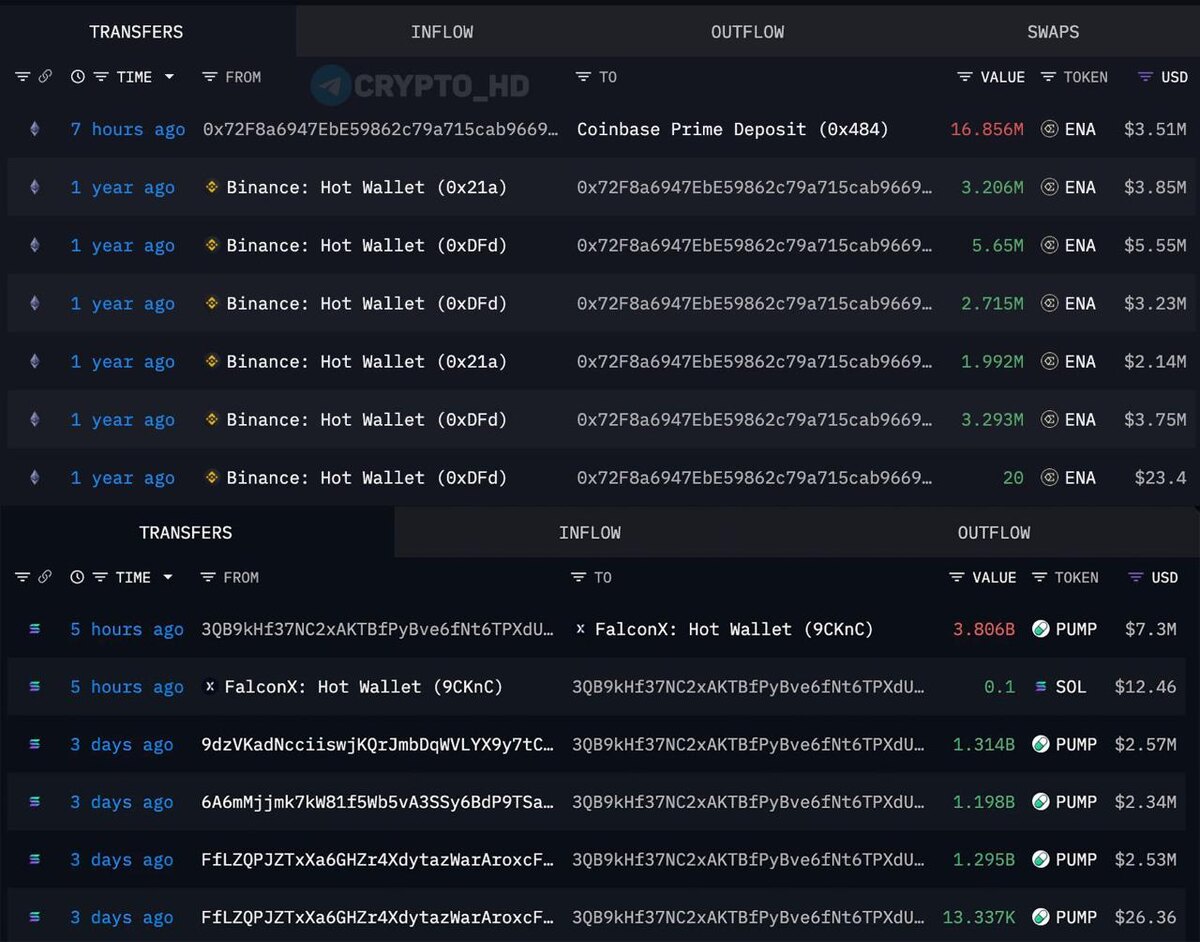This screenshot has height=942, width=1200.
Task: Toggle the TIME sort arrow in the PUMP table
Action: coord(168,577)
